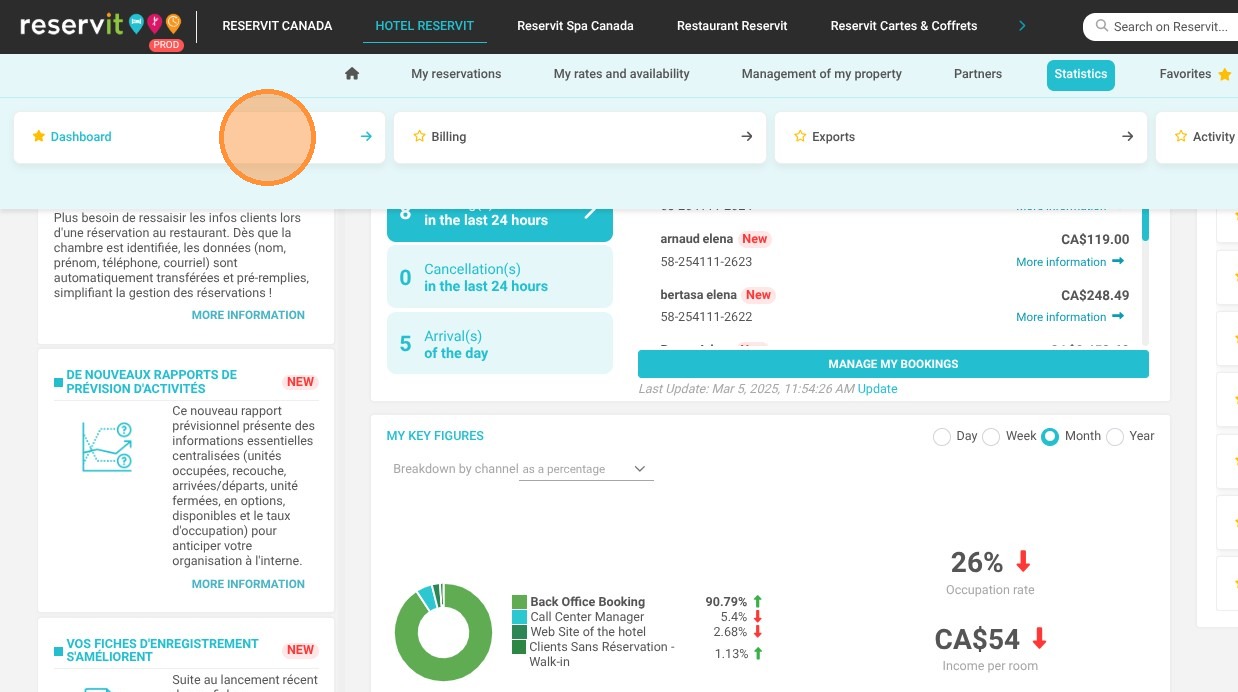Click the 90.79% value
The height and width of the screenshot is (692, 1238).
pyautogui.click(x=726, y=602)
